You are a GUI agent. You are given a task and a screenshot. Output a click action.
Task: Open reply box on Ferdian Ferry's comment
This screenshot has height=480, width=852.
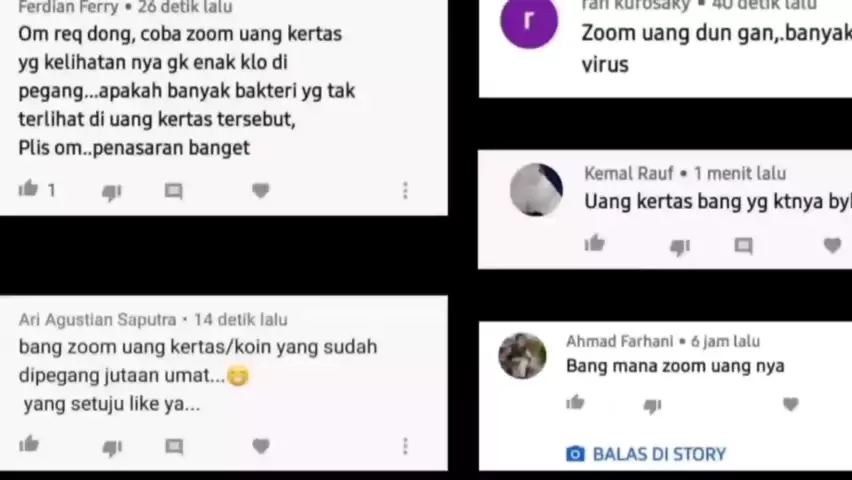point(174,191)
